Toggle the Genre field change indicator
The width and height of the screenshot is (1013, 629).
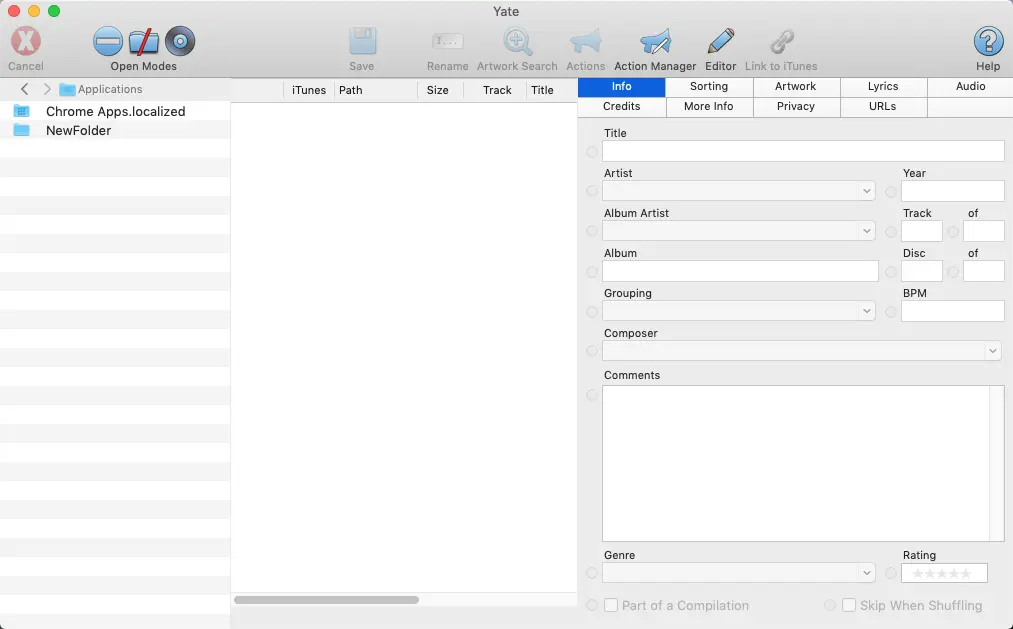click(592, 573)
